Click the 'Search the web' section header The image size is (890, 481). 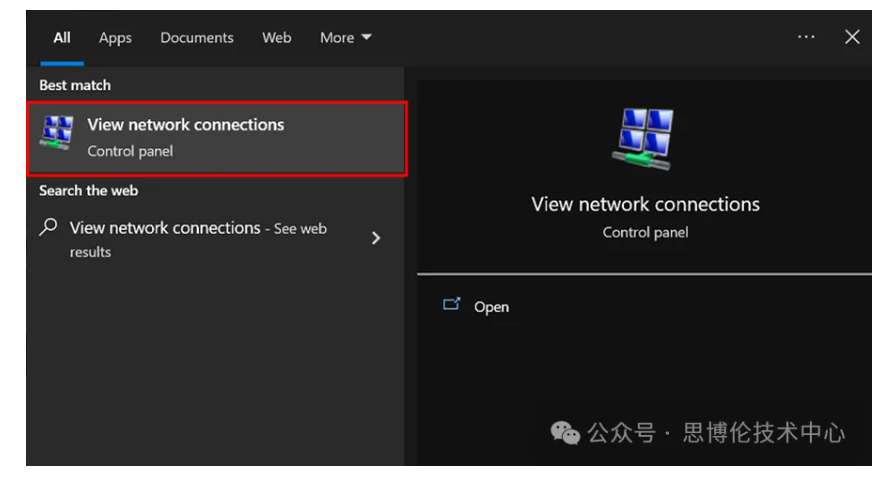88,190
